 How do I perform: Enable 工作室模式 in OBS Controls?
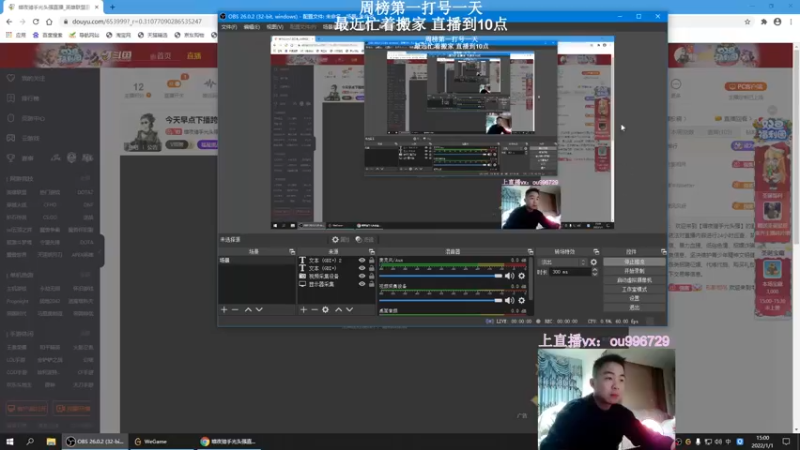tap(634, 289)
